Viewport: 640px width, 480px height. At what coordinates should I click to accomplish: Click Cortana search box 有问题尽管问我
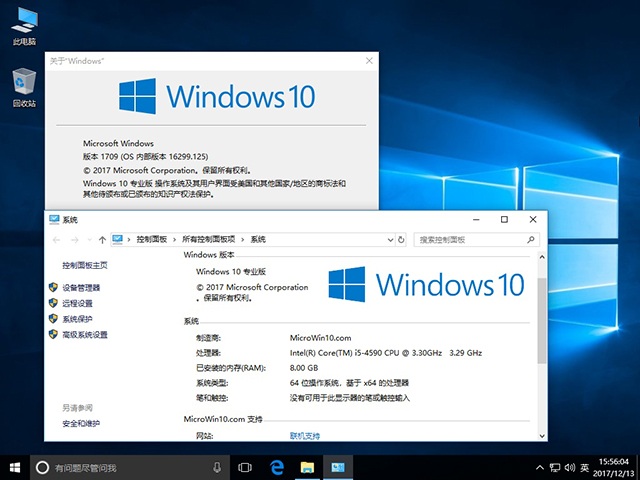click(128, 468)
